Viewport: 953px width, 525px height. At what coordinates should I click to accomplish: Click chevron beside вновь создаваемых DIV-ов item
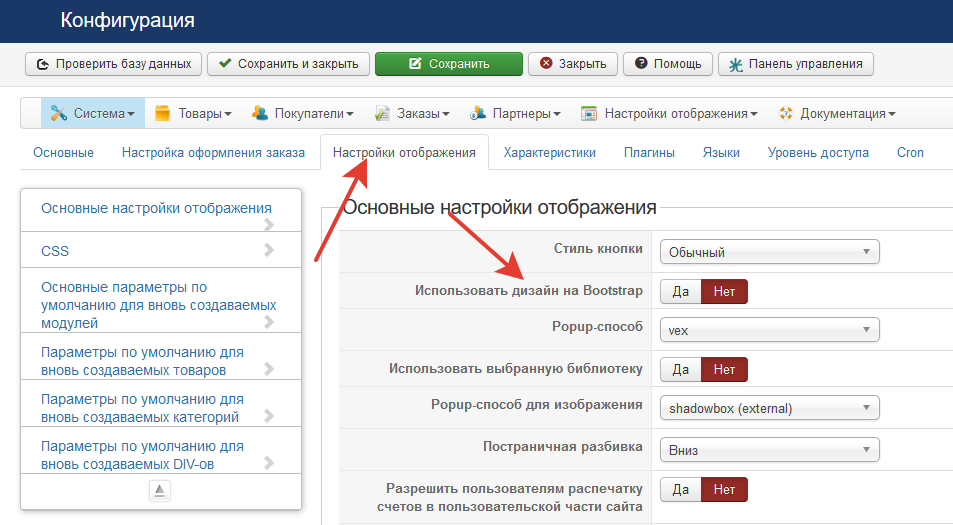pos(269,463)
